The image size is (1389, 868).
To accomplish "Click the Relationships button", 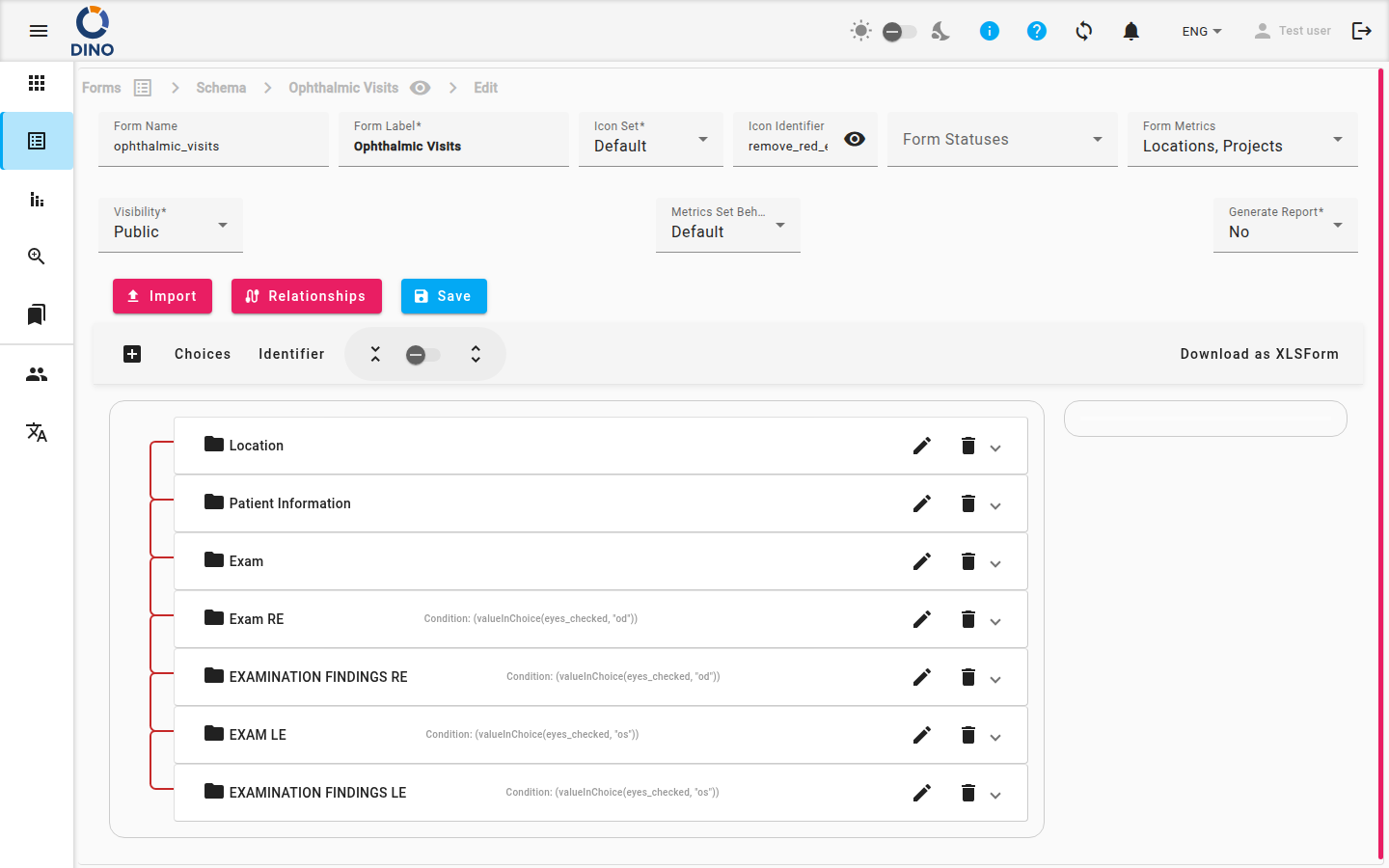I will (307, 296).
